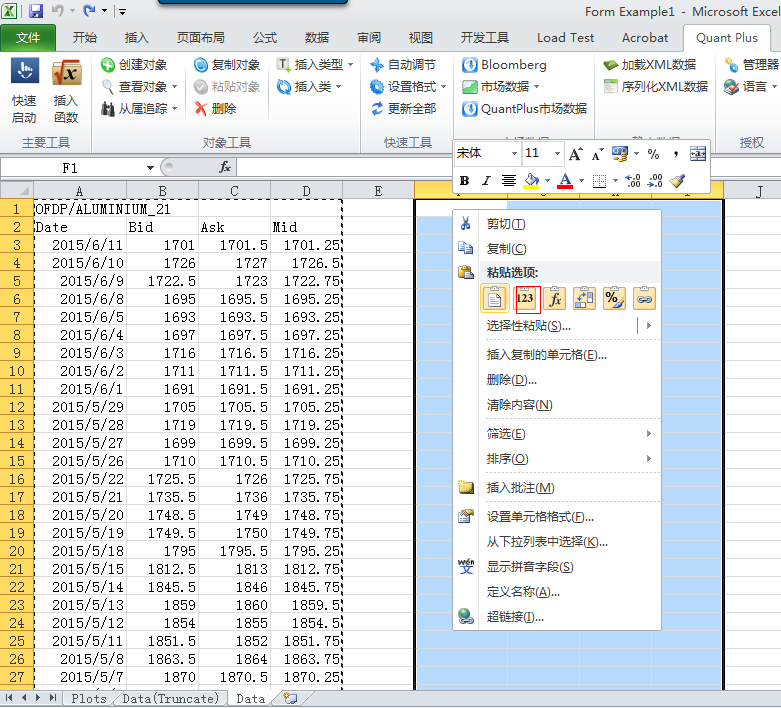
Task: Click the Undo icon in quick access toolbar
Action: click(x=58, y=10)
